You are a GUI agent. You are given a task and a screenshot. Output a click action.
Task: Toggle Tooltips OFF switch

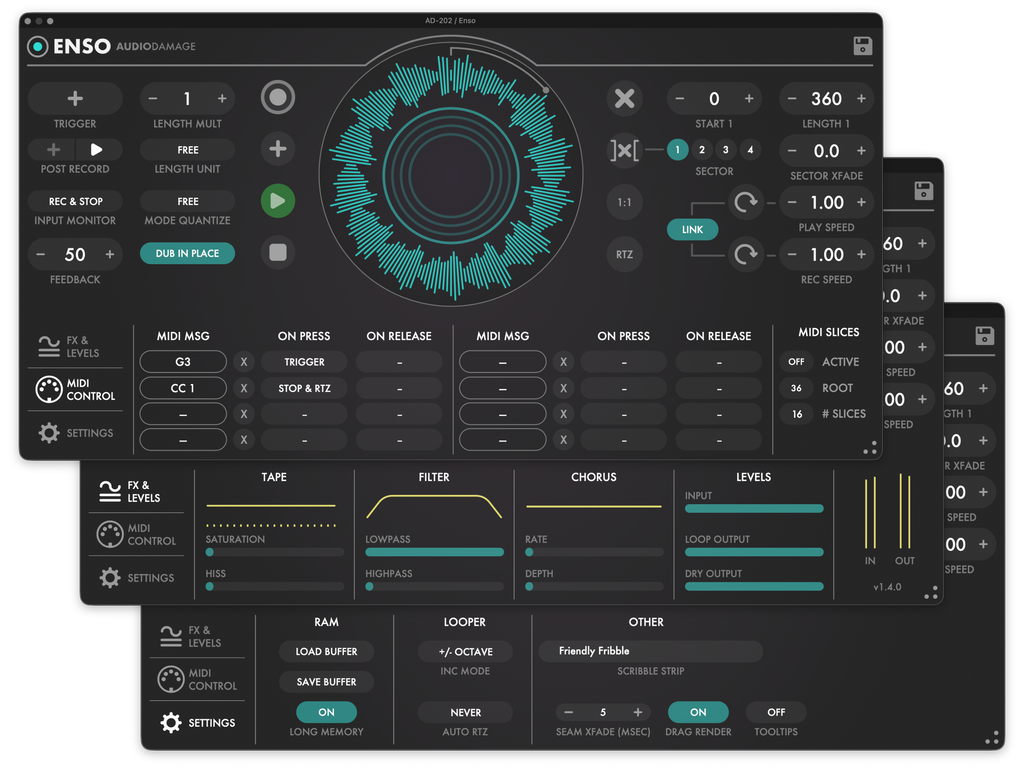click(x=776, y=712)
